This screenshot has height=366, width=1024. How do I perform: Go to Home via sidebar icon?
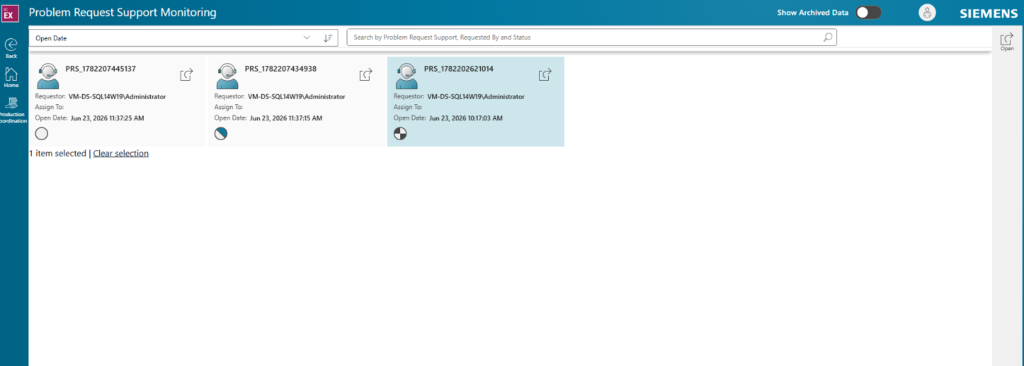[x=10, y=73]
